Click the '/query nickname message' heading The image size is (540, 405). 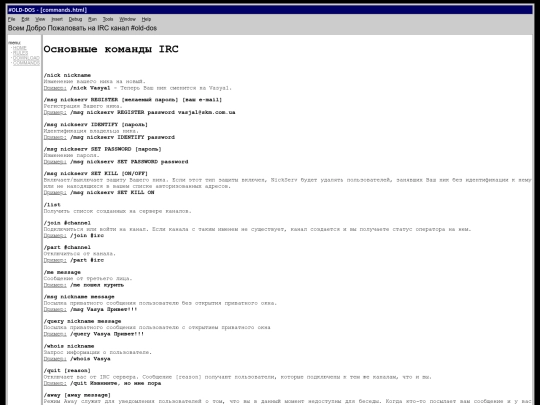[82, 321]
